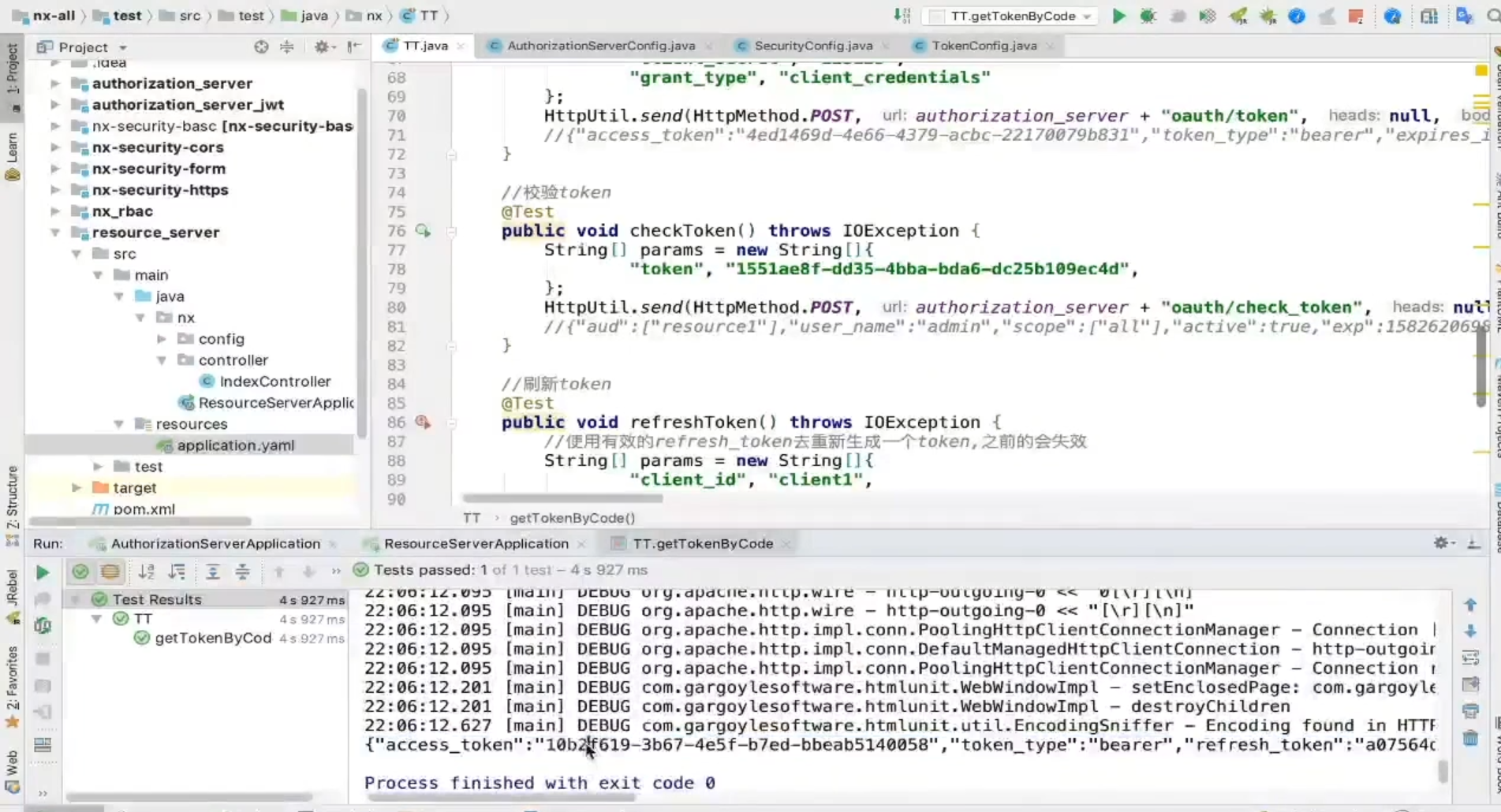Collapse all test results

(x=243, y=572)
